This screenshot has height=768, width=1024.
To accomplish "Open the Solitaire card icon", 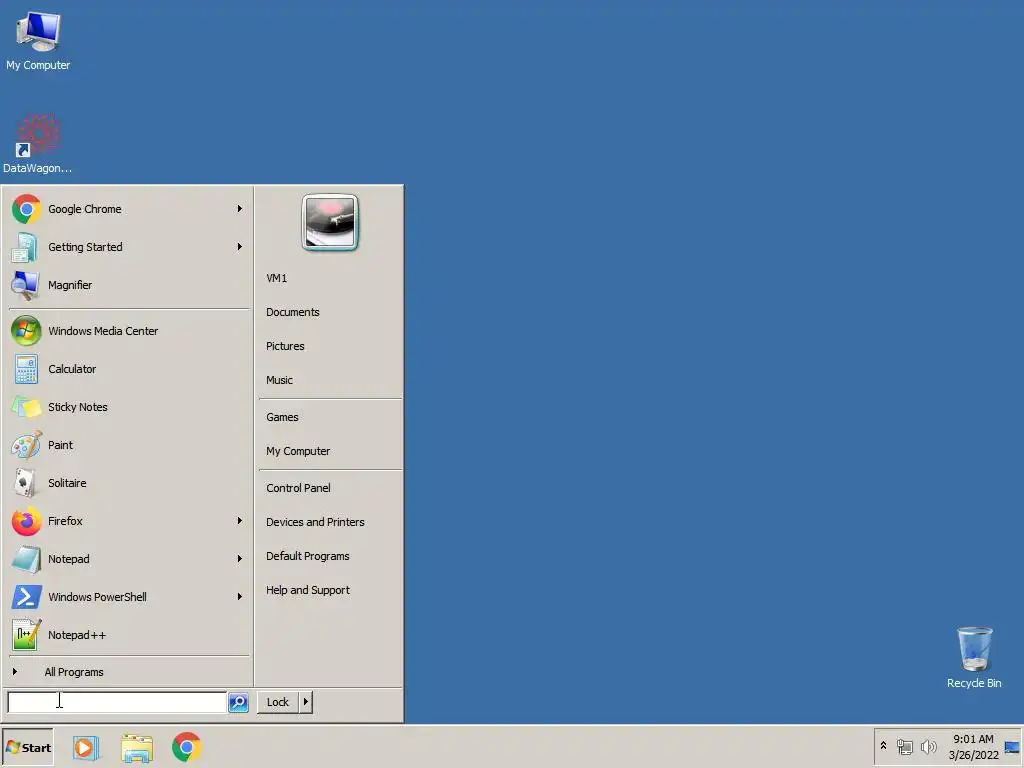I will [x=25, y=483].
